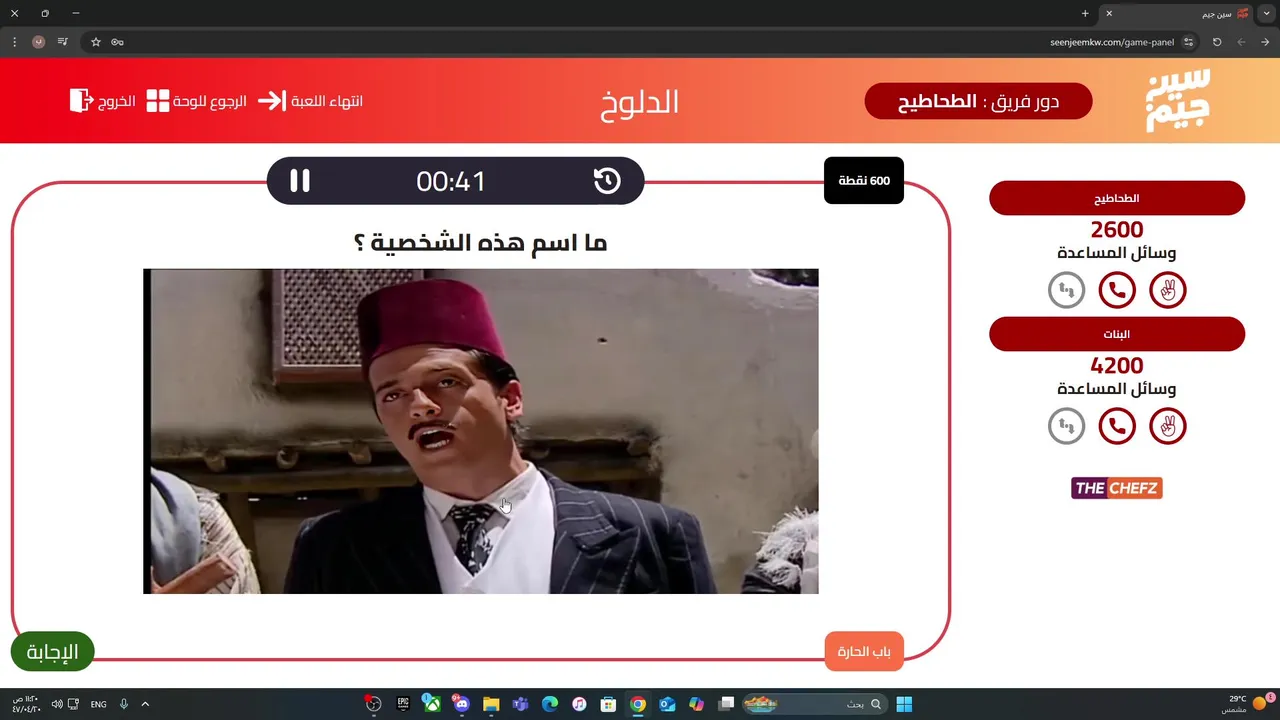
Task: Bookmark this page with star icon
Action: pyautogui.click(x=96, y=42)
